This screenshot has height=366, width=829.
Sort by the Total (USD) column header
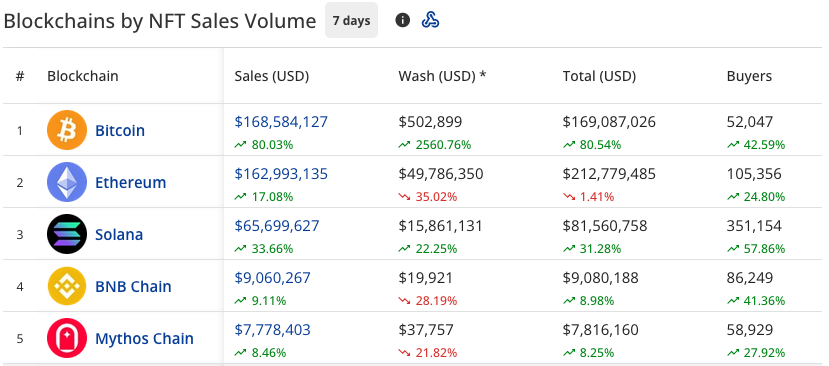pos(600,76)
